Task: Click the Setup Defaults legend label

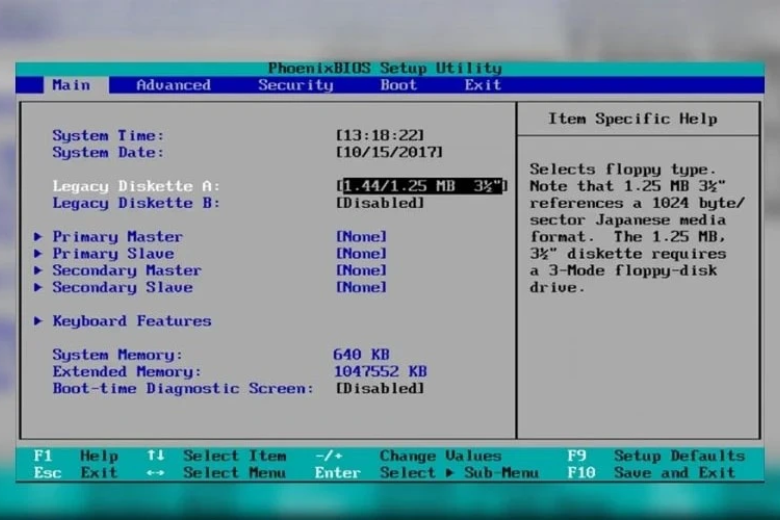Action: [679, 456]
